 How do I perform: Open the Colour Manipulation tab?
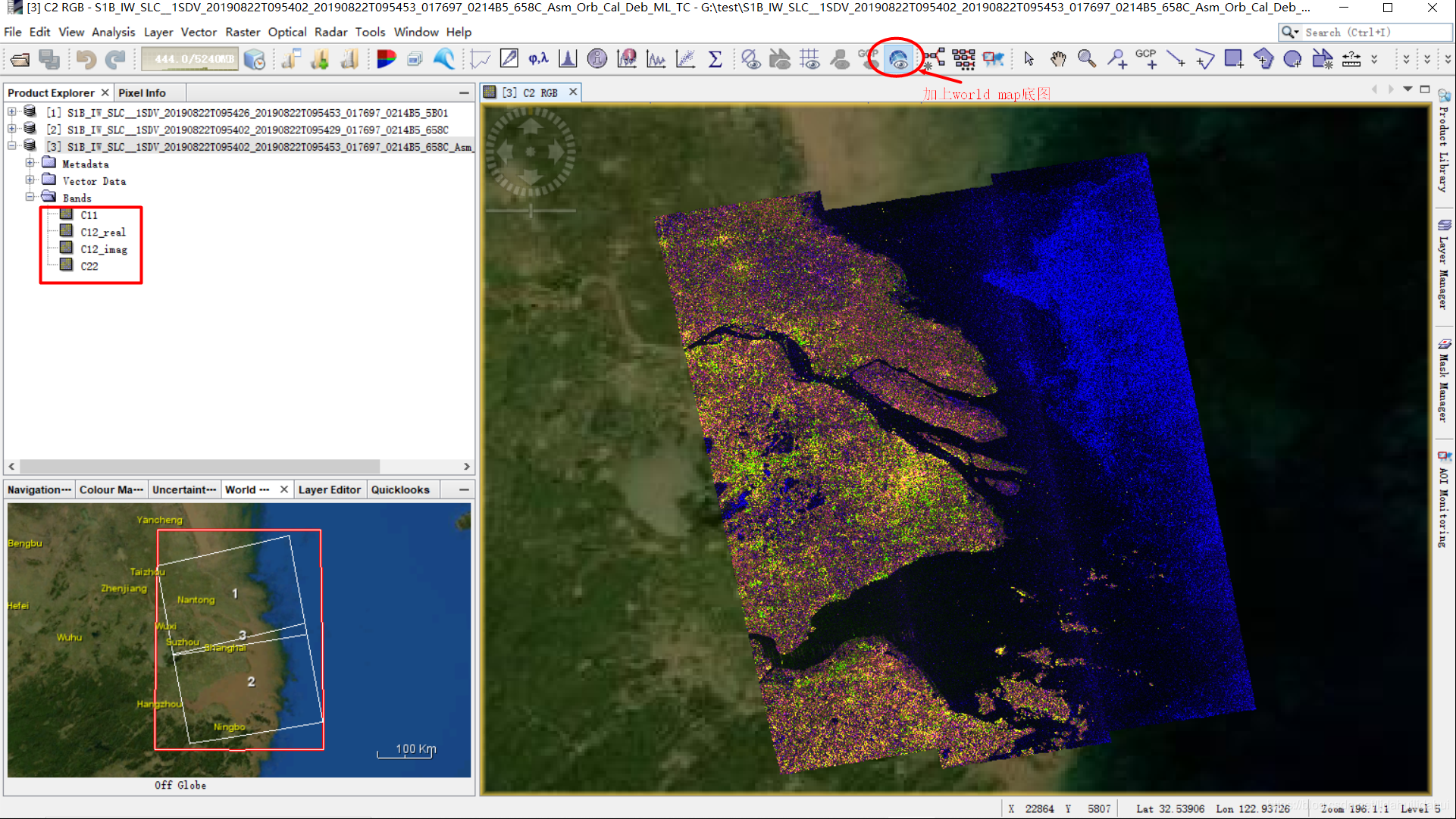point(111,489)
